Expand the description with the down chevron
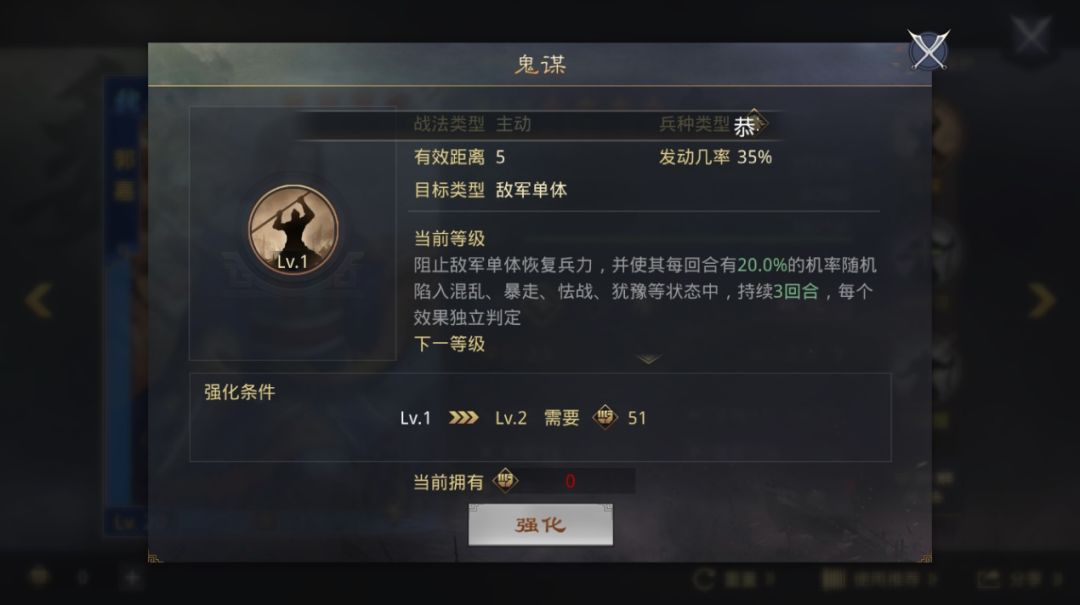The width and height of the screenshot is (1080, 605). pos(648,359)
